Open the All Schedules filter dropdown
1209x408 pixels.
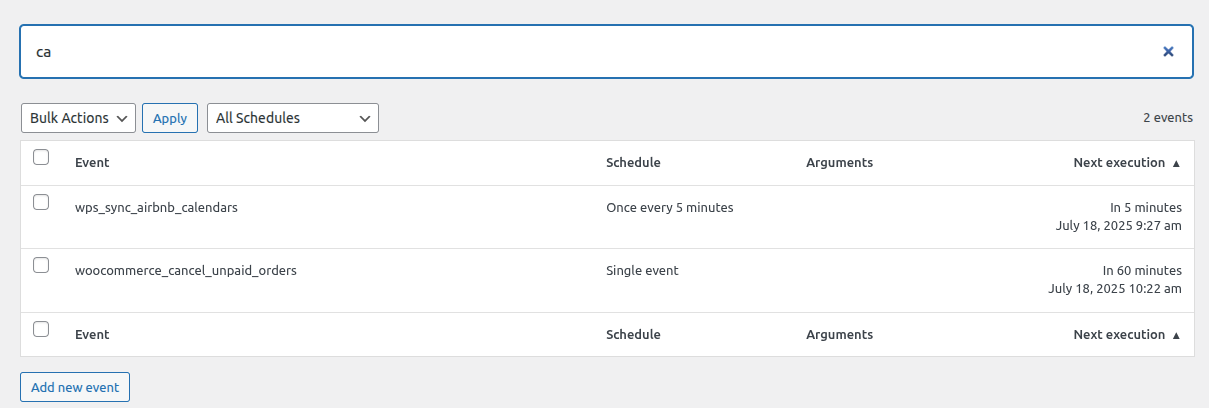(x=292, y=118)
